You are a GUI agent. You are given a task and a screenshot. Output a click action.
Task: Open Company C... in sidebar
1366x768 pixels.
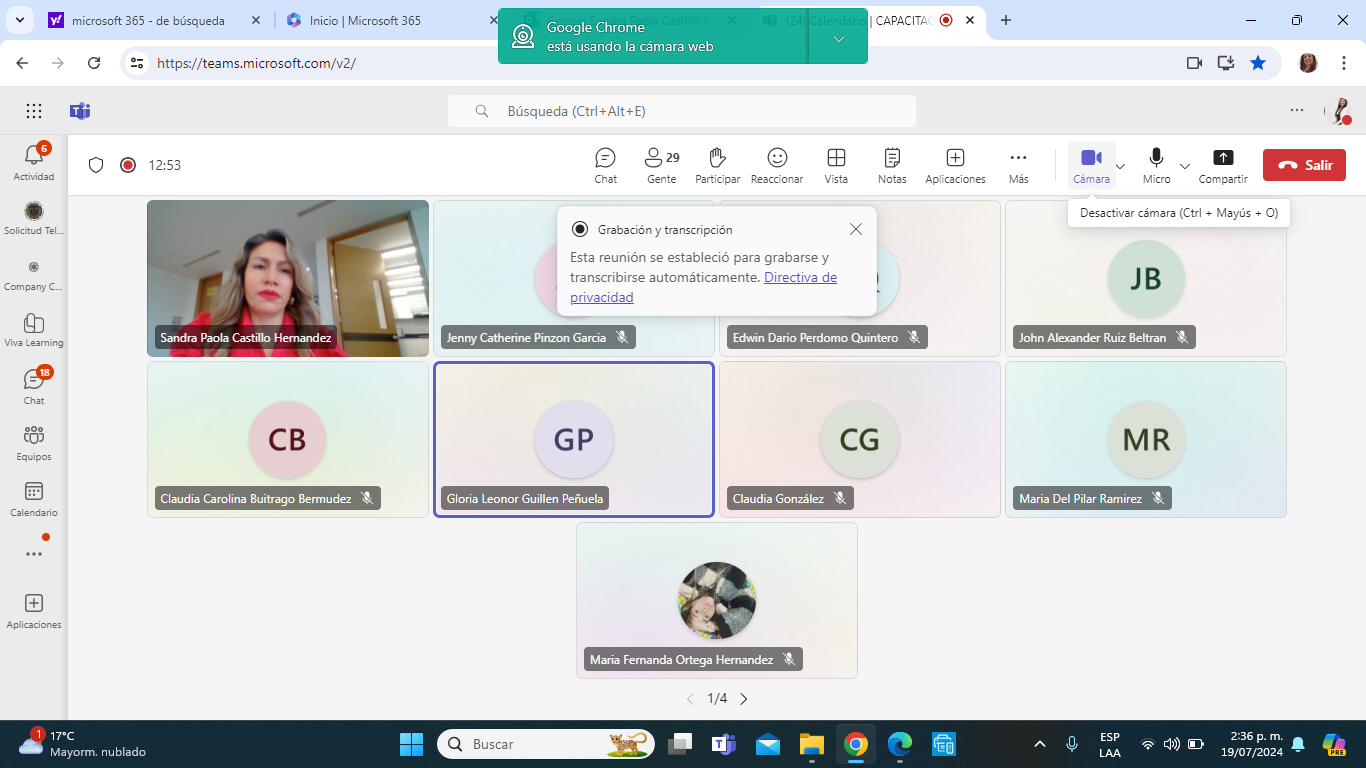point(34,274)
